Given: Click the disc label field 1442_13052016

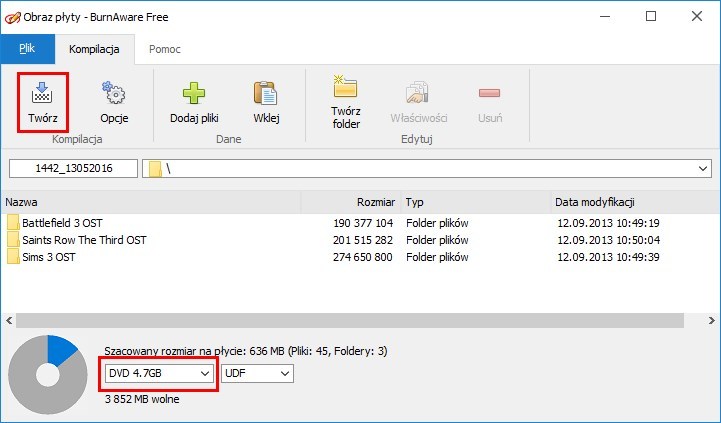Looking at the screenshot, I should [74, 168].
